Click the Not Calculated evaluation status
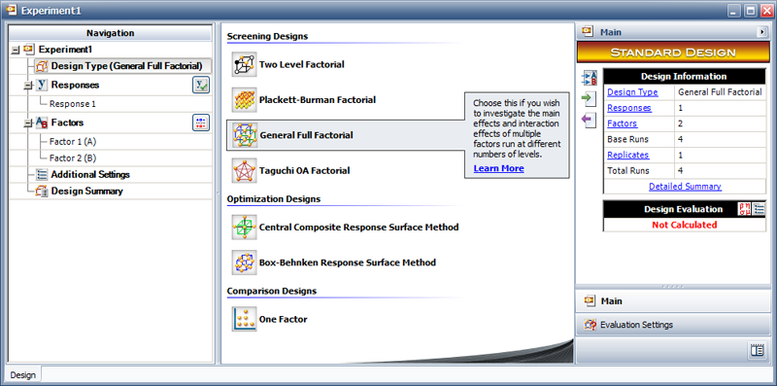 tap(684, 225)
